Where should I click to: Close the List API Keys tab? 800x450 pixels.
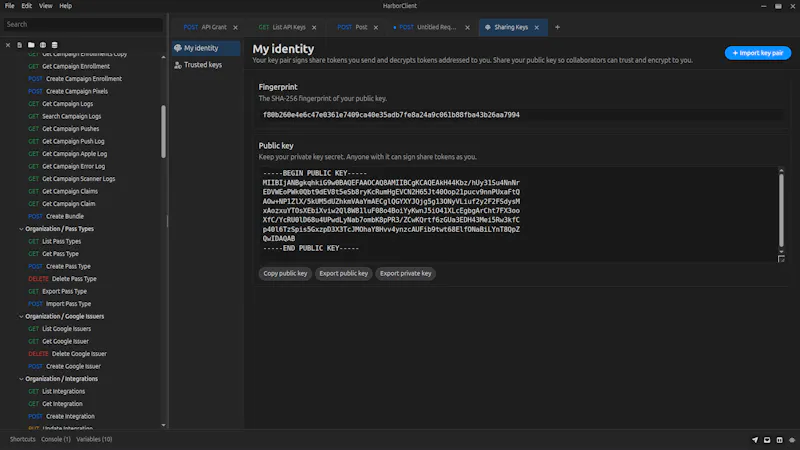click(x=314, y=28)
